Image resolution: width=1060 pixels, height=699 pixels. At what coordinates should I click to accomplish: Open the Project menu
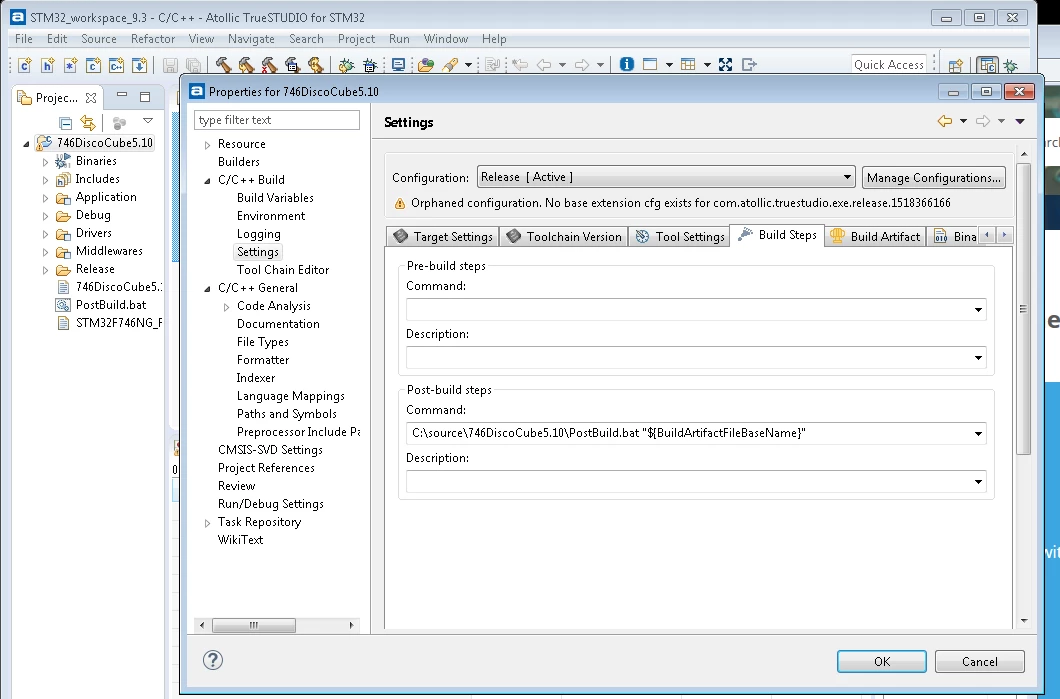point(356,39)
